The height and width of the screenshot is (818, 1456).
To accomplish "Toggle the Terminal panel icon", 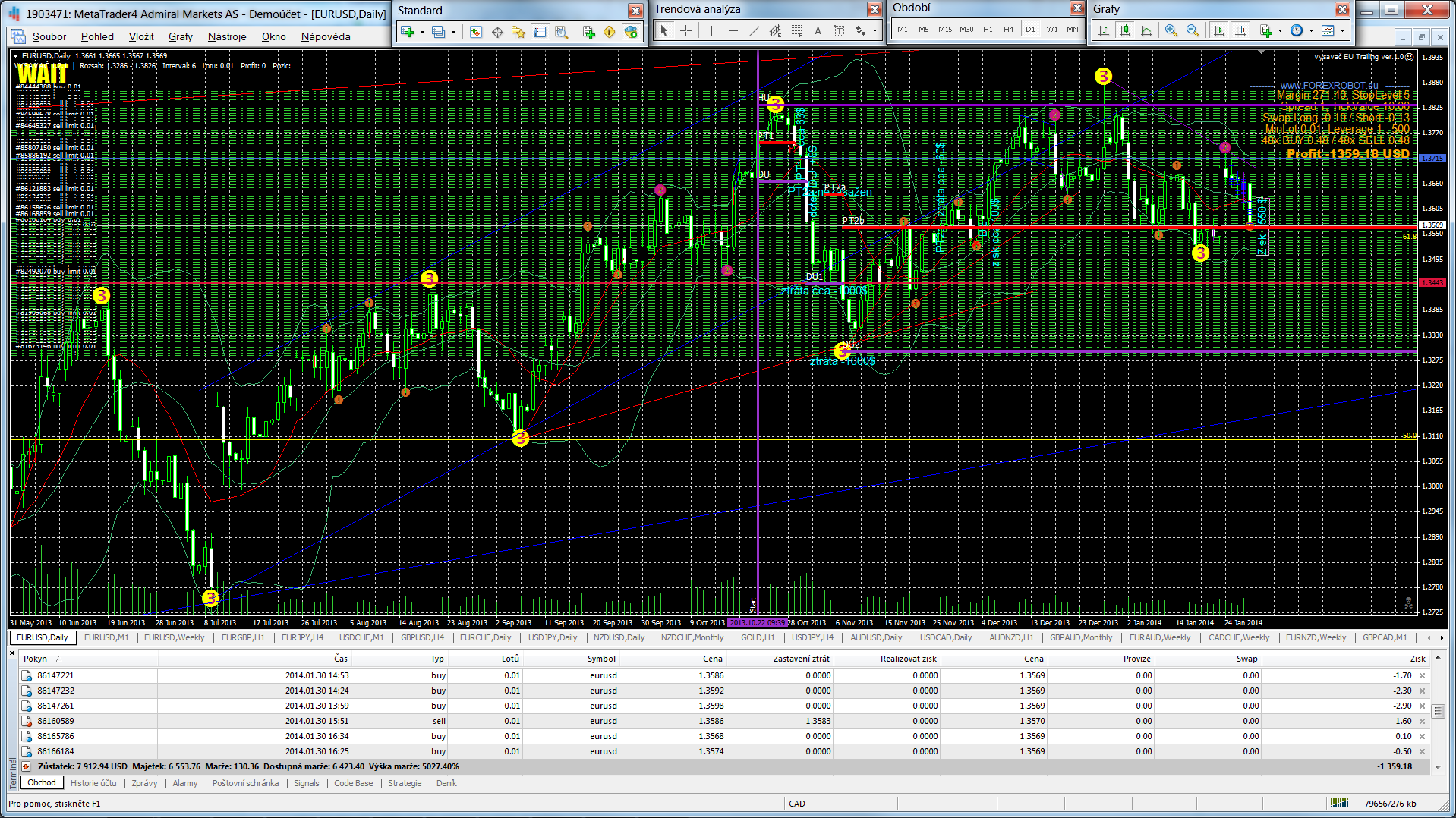I will click(x=540, y=32).
